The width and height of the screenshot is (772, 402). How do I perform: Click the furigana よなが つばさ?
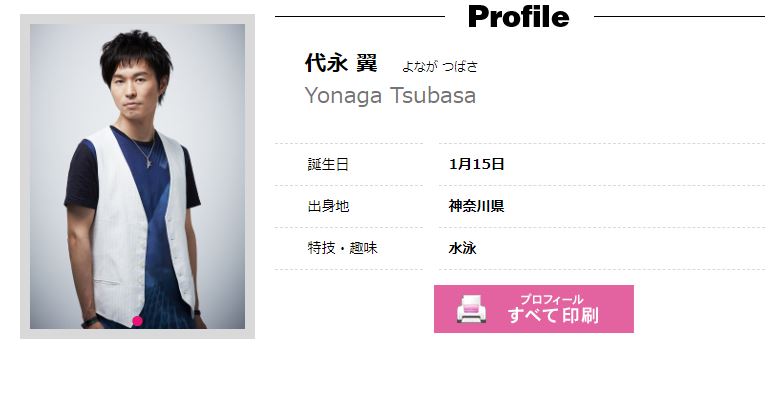click(x=440, y=67)
